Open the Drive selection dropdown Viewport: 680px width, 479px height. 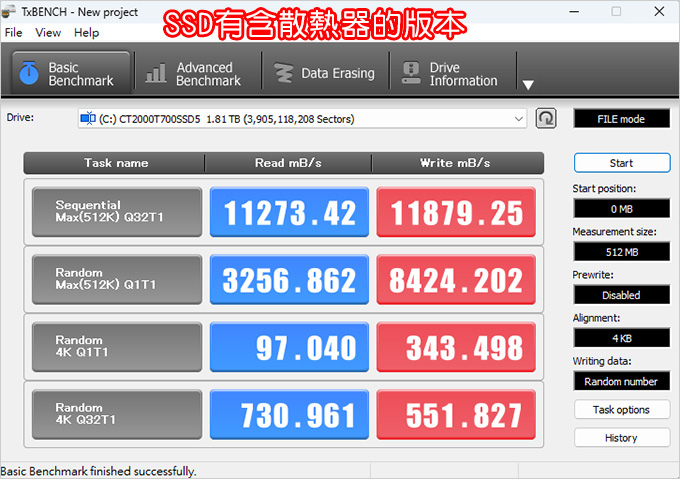tap(302, 119)
